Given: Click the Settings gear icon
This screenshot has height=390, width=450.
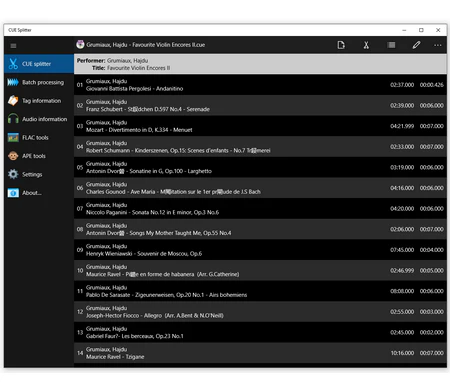Looking at the screenshot, I should [x=13, y=174].
